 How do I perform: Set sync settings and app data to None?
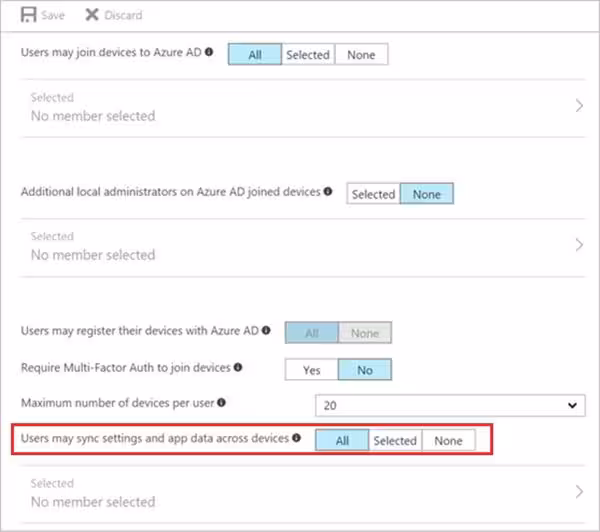point(448,440)
